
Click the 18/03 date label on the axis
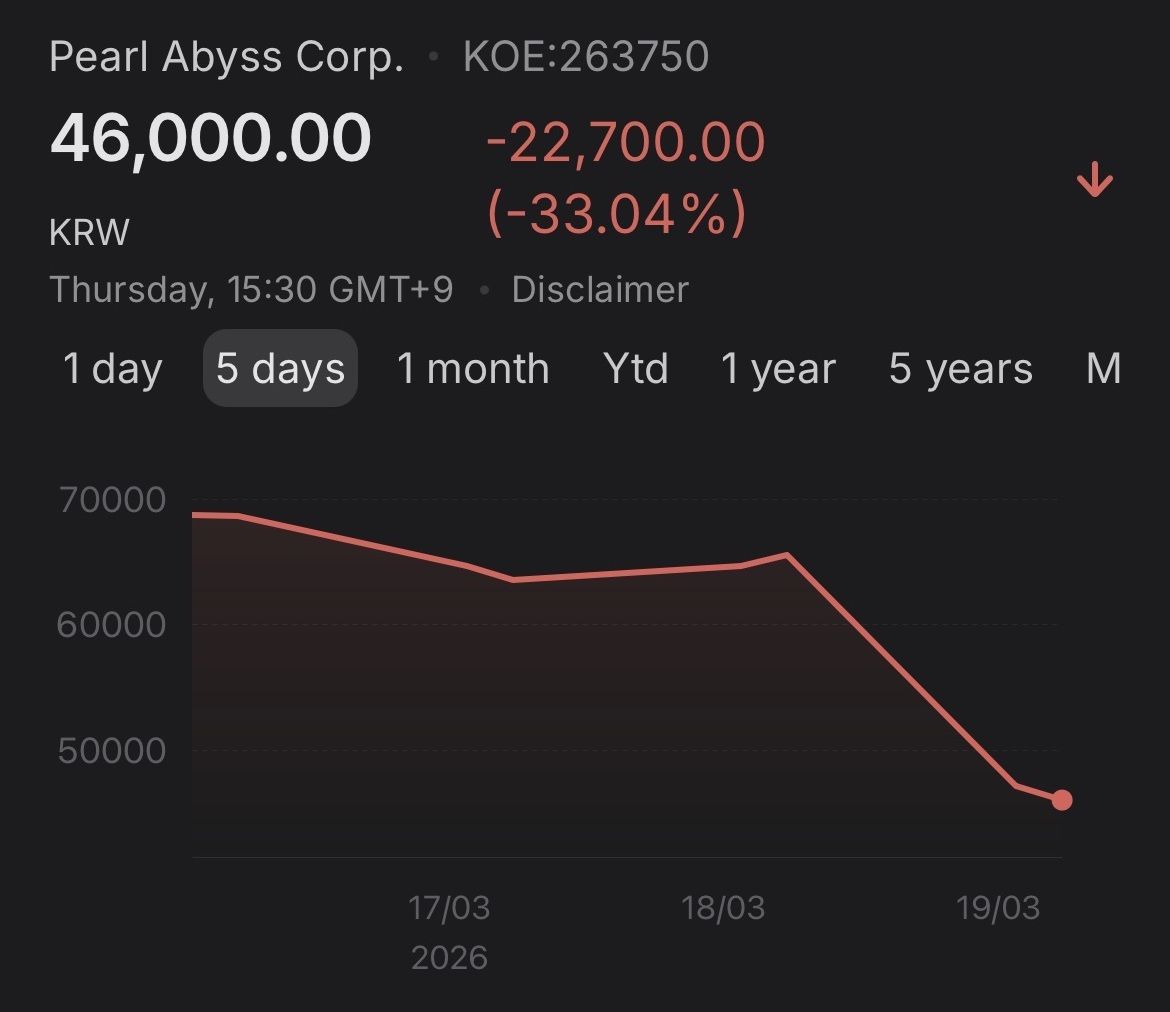coord(723,908)
